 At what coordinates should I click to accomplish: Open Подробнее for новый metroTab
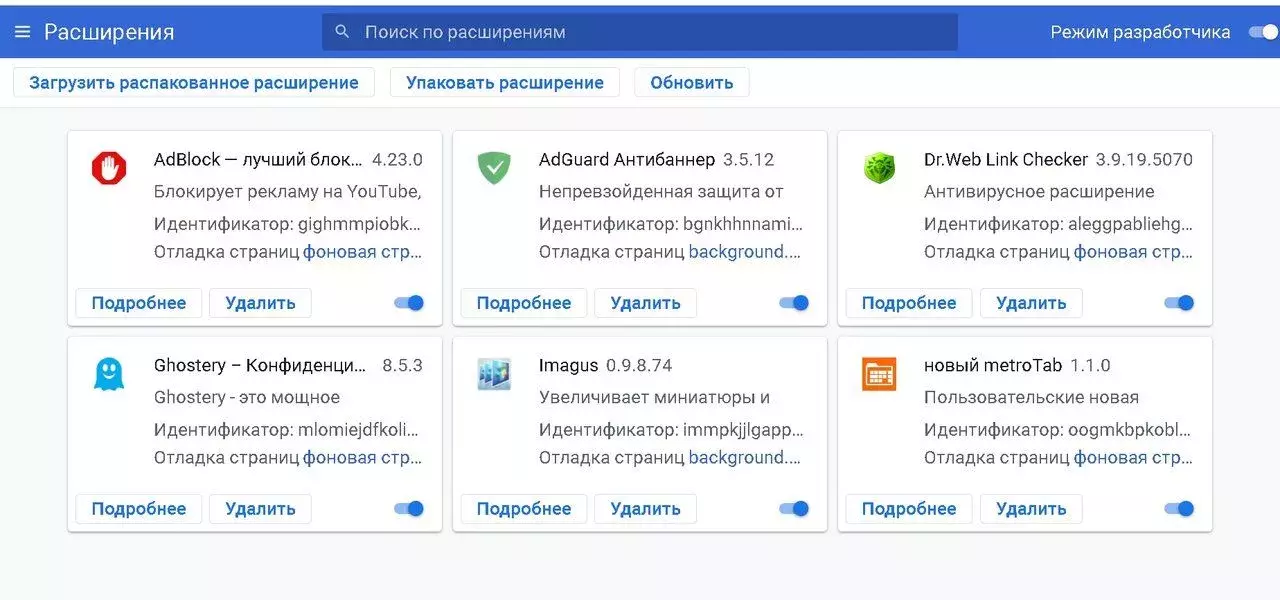(x=909, y=509)
